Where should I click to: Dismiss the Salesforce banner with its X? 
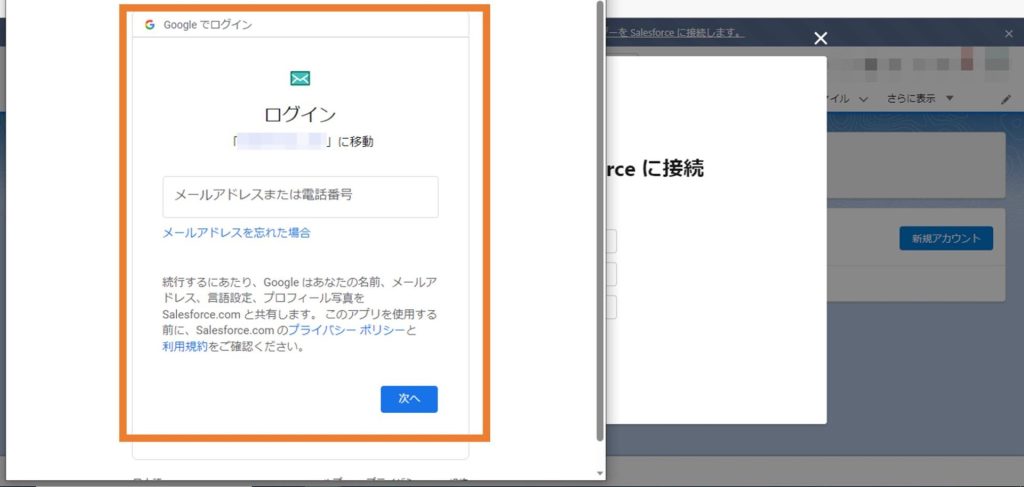pos(1009,34)
